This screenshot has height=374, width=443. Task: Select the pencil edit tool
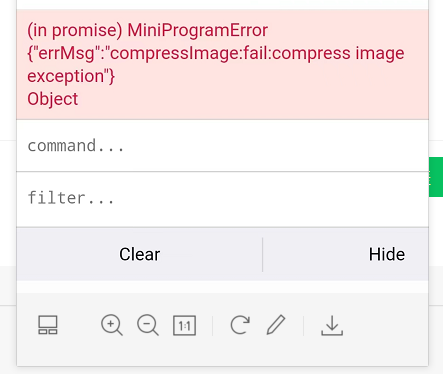(x=276, y=325)
